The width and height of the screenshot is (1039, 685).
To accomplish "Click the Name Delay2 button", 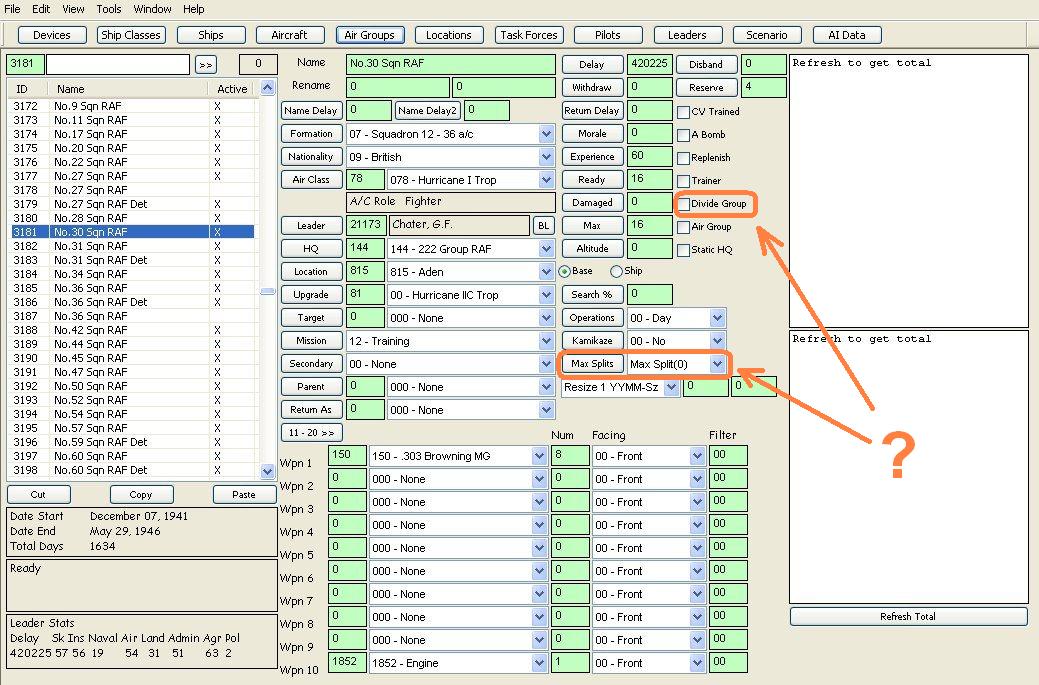I will (x=427, y=111).
